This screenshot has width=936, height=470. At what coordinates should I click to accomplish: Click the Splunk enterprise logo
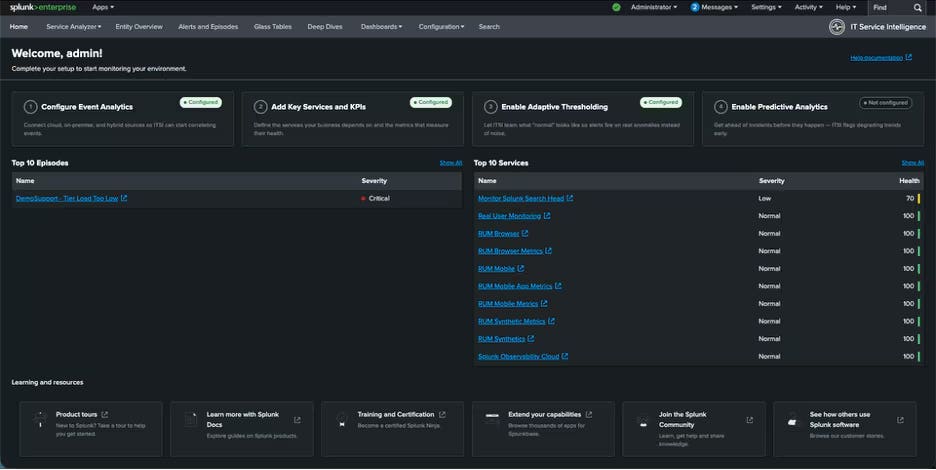[x=42, y=7]
